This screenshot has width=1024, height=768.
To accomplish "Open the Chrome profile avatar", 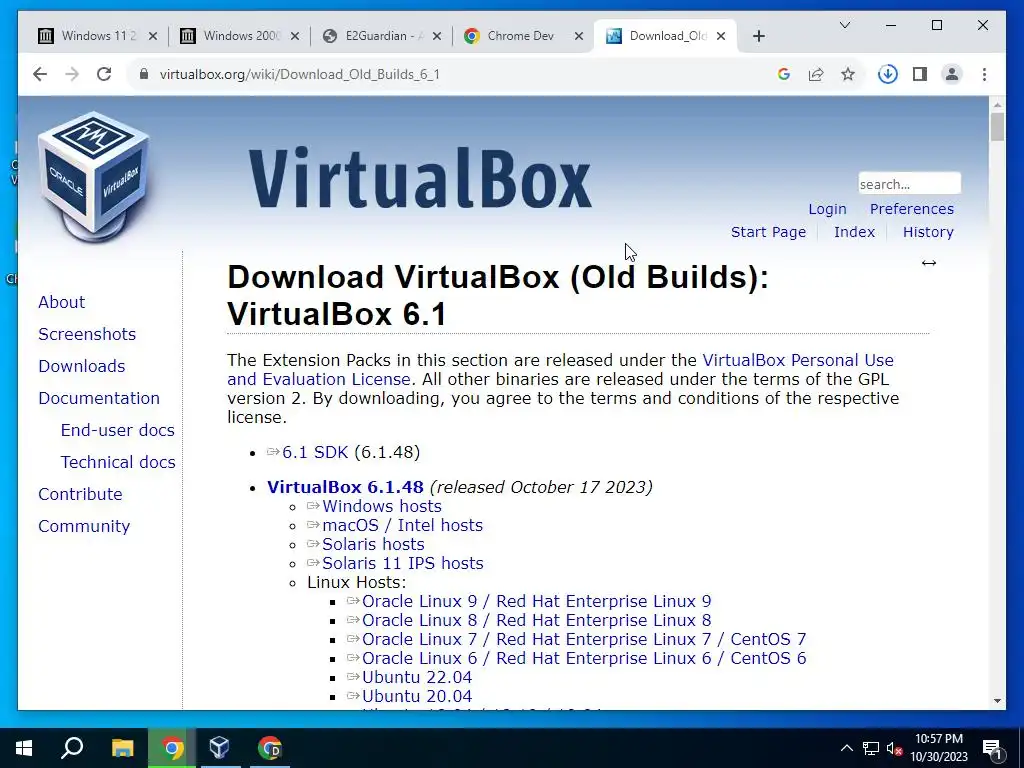I will [952, 74].
